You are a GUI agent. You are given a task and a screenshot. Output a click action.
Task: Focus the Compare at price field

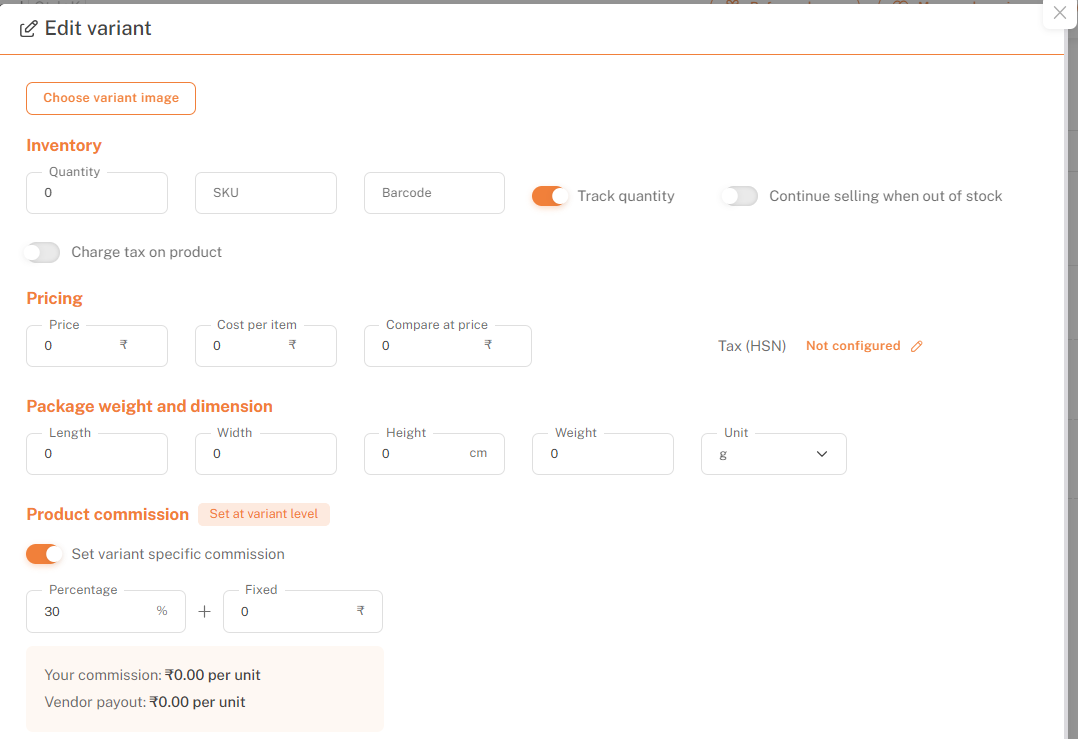point(448,346)
